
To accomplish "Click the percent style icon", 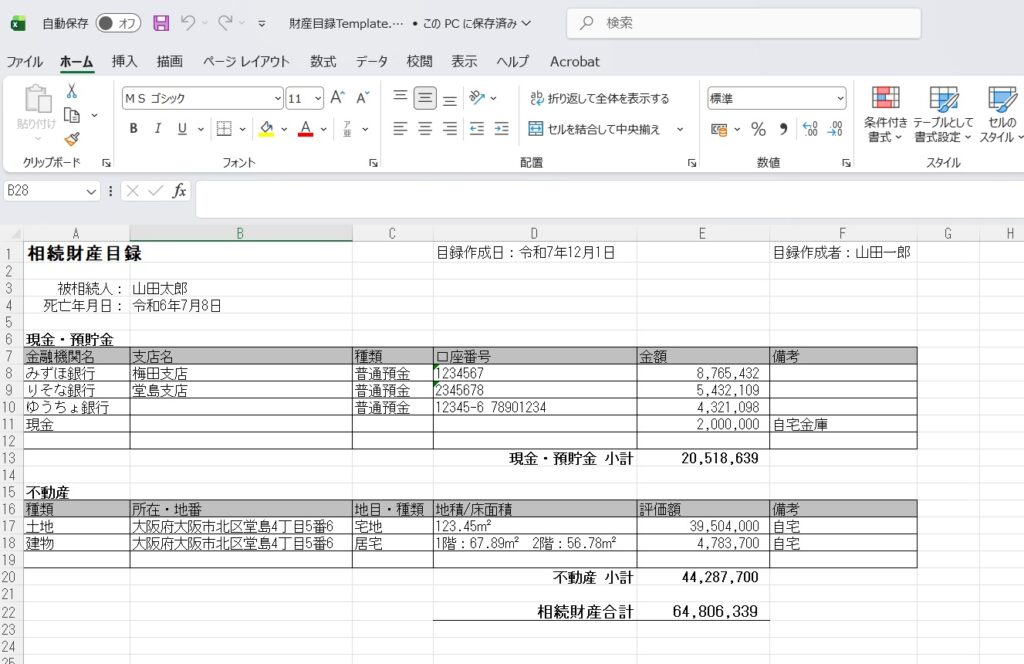I will click(758, 129).
